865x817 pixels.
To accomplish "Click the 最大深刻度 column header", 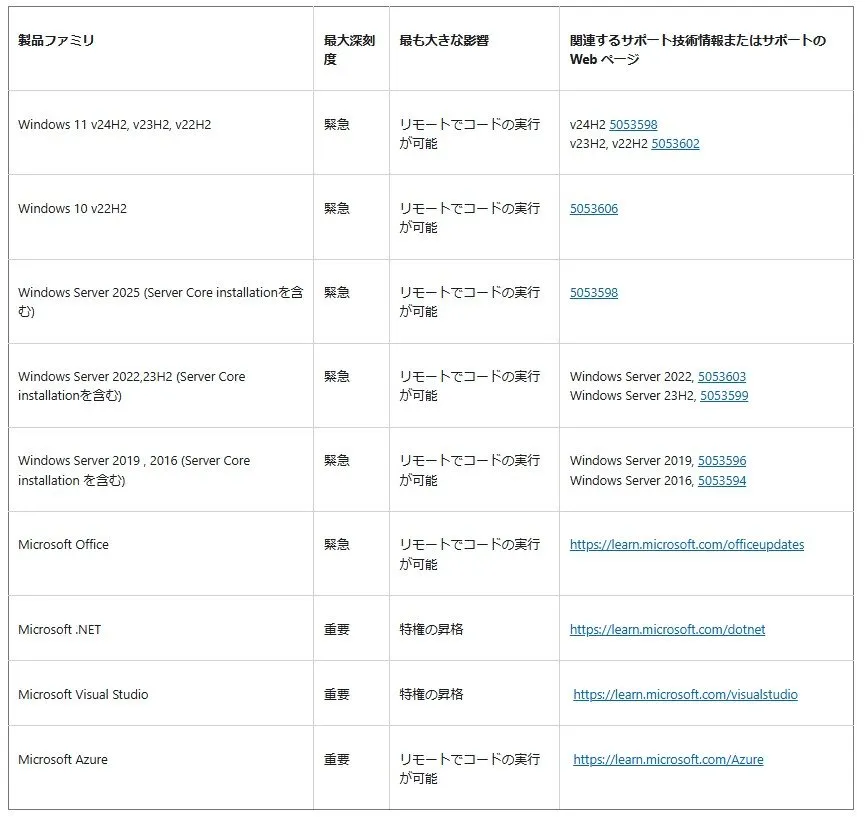I will click(x=349, y=50).
